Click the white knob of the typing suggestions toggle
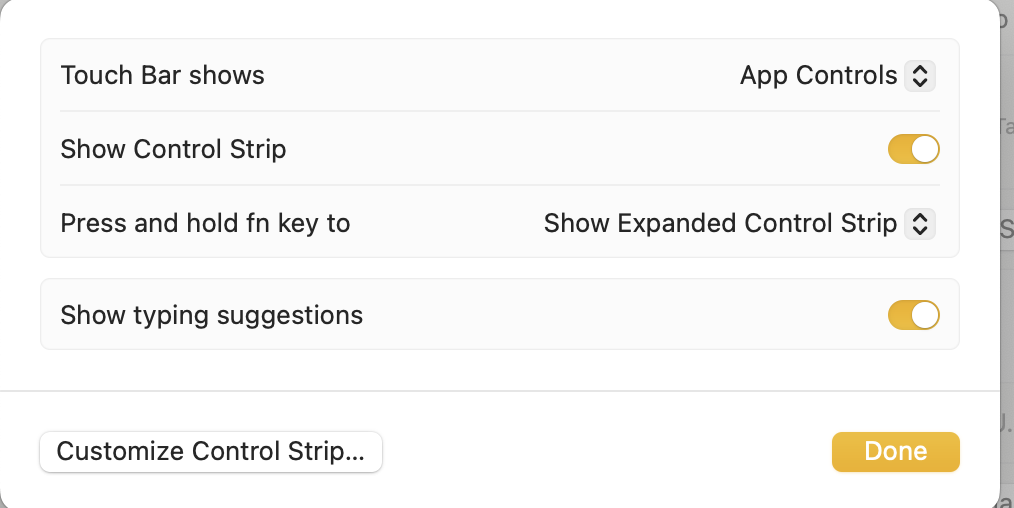The height and width of the screenshot is (508, 1014). (x=926, y=316)
